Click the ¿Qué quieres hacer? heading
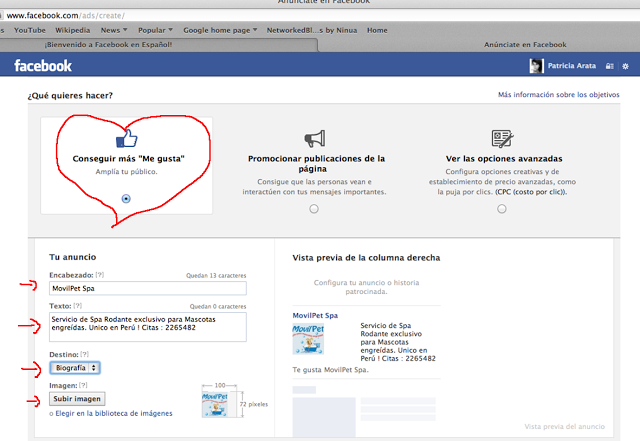The width and height of the screenshot is (640, 441). click(x=70, y=96)
